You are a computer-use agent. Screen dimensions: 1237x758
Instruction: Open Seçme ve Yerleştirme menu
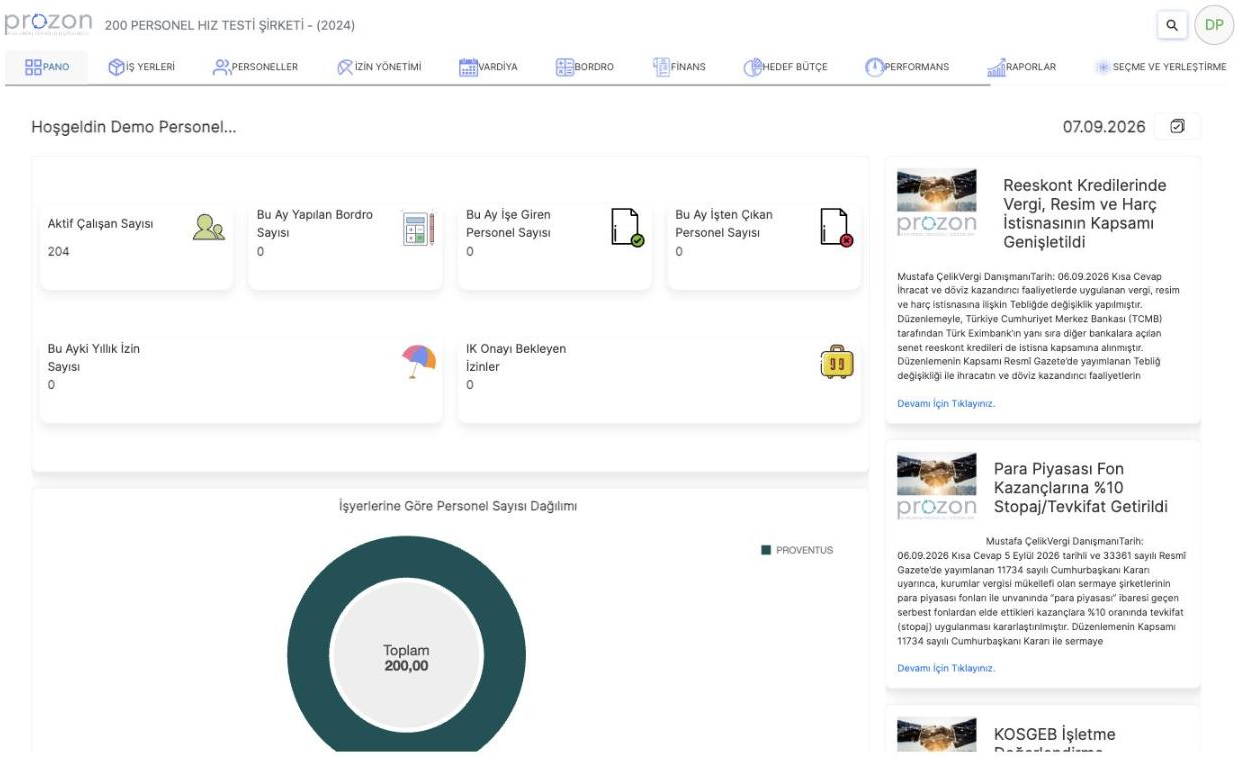coord(1161,67)
